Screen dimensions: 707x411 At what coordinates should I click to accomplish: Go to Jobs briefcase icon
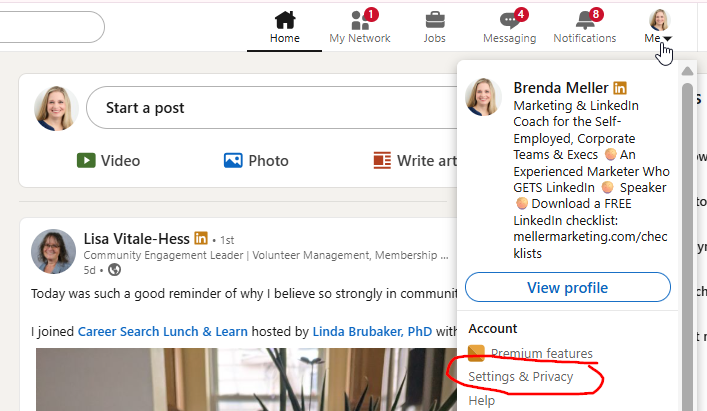pyautogui.click(x=434, y=20)
